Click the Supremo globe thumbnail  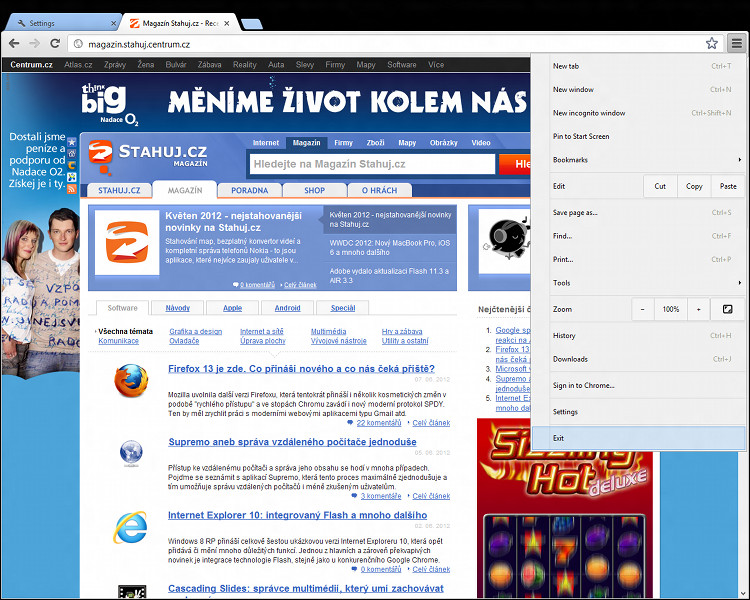click(x=131, y=452)
